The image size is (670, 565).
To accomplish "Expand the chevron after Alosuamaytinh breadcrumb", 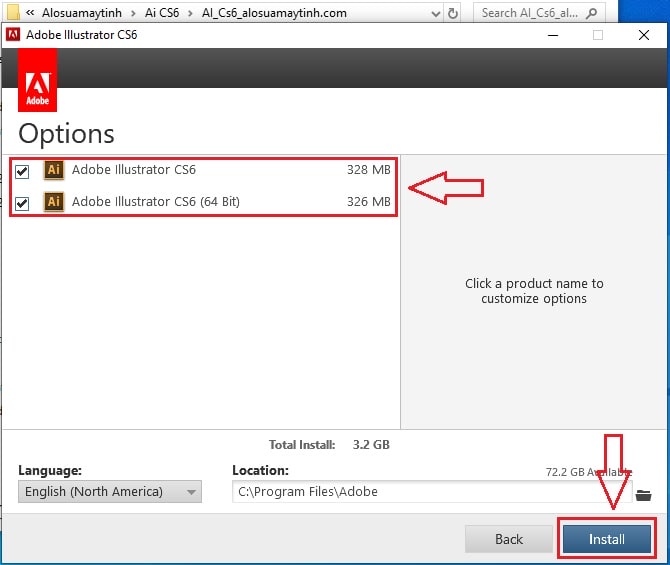I will tap(133, 14).
